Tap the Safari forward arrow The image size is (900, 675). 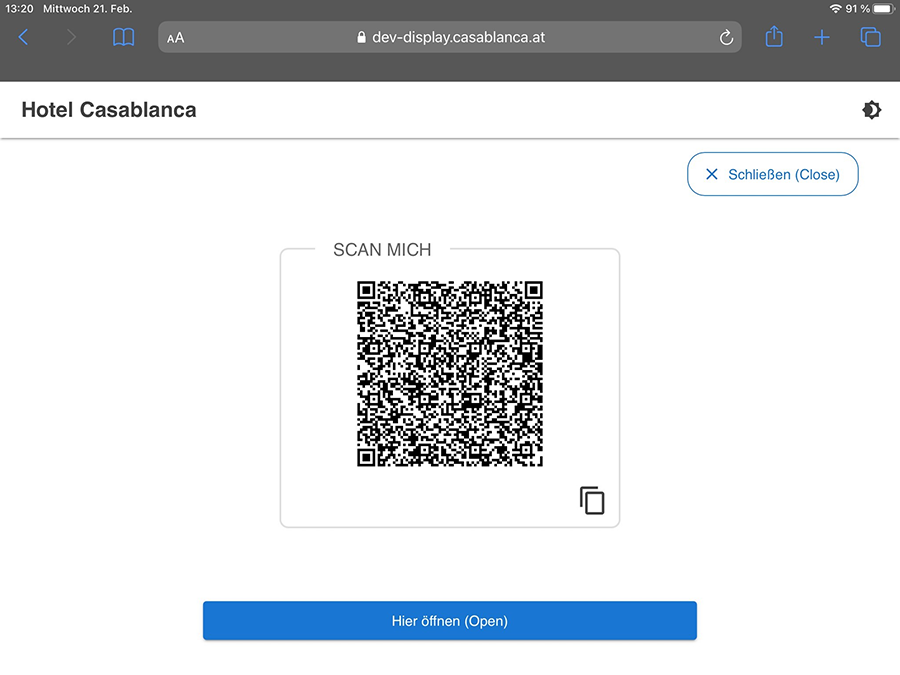point(70,38)
